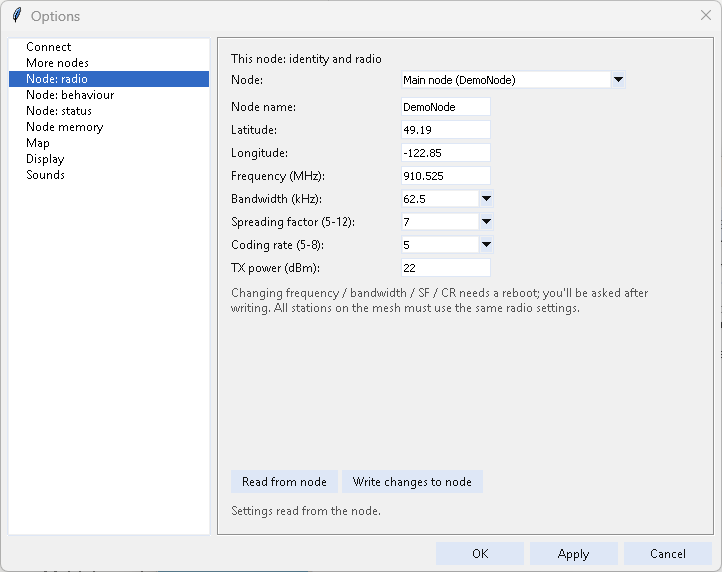Viewport: 722px width, 572px height.
Task: Expand the Node selection dropdown arrow
Action: [618, 80]
